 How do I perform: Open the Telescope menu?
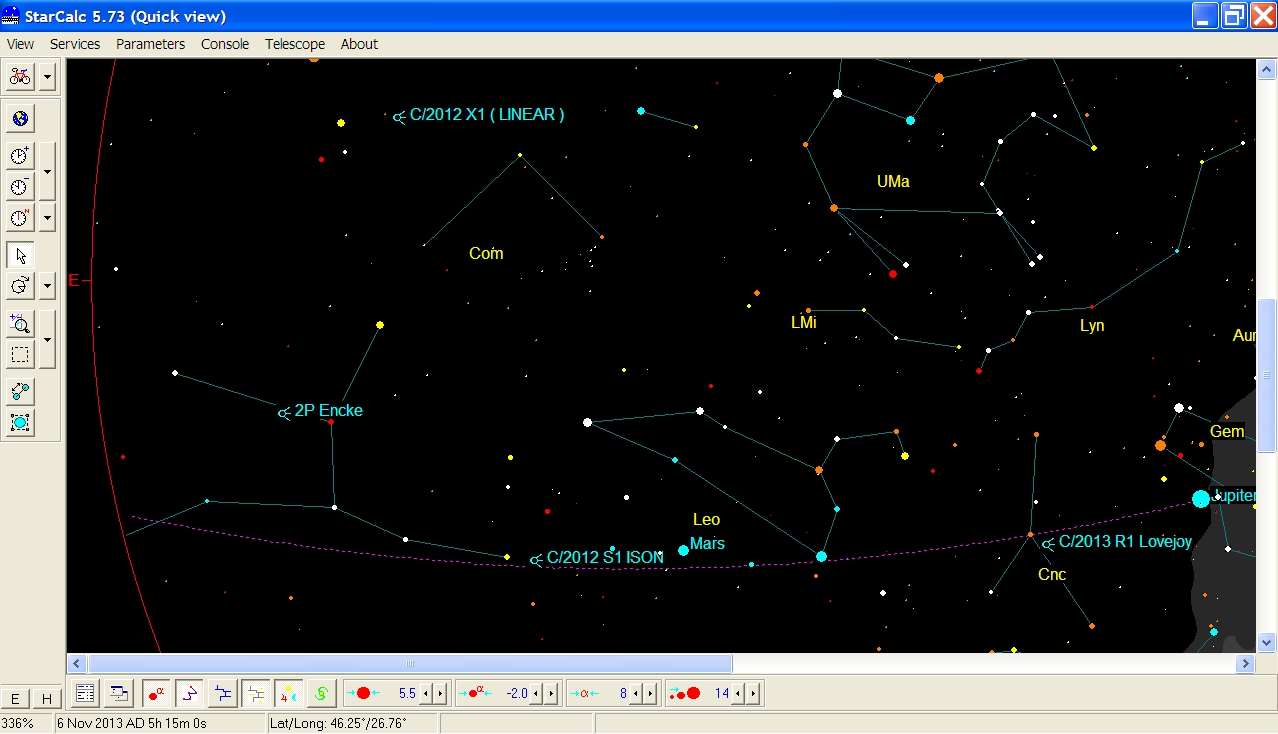295,44
